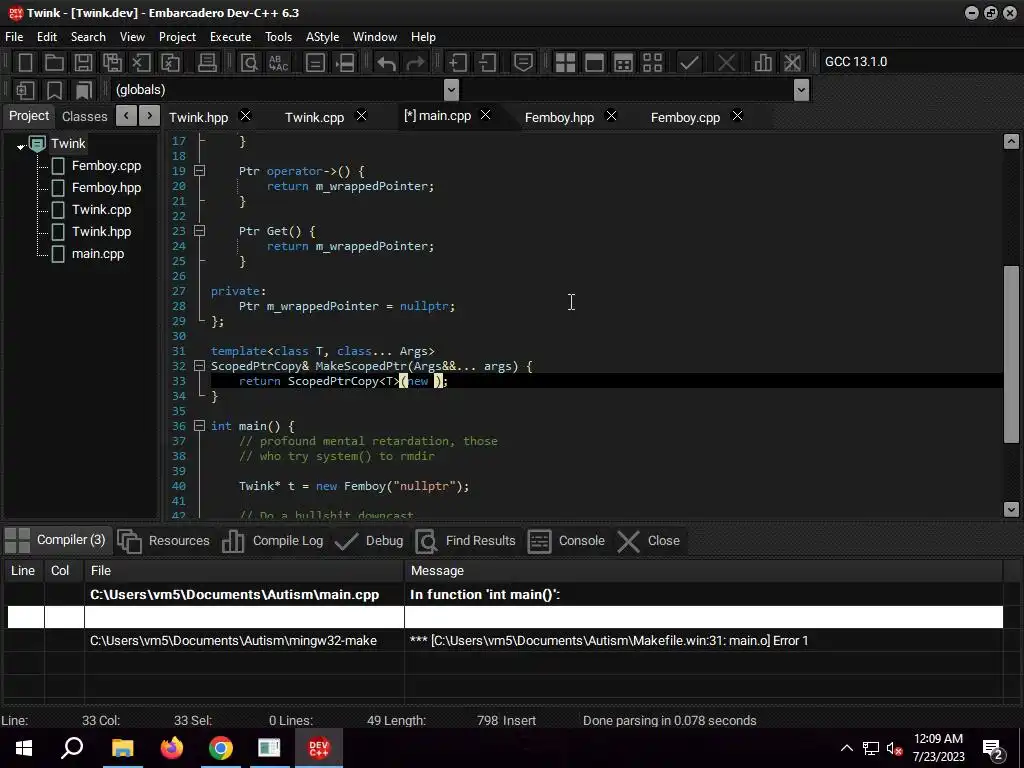1024x768 pixels.
Task: Click the editor scrollbar down arrow
Action: tap(1011, 509)
